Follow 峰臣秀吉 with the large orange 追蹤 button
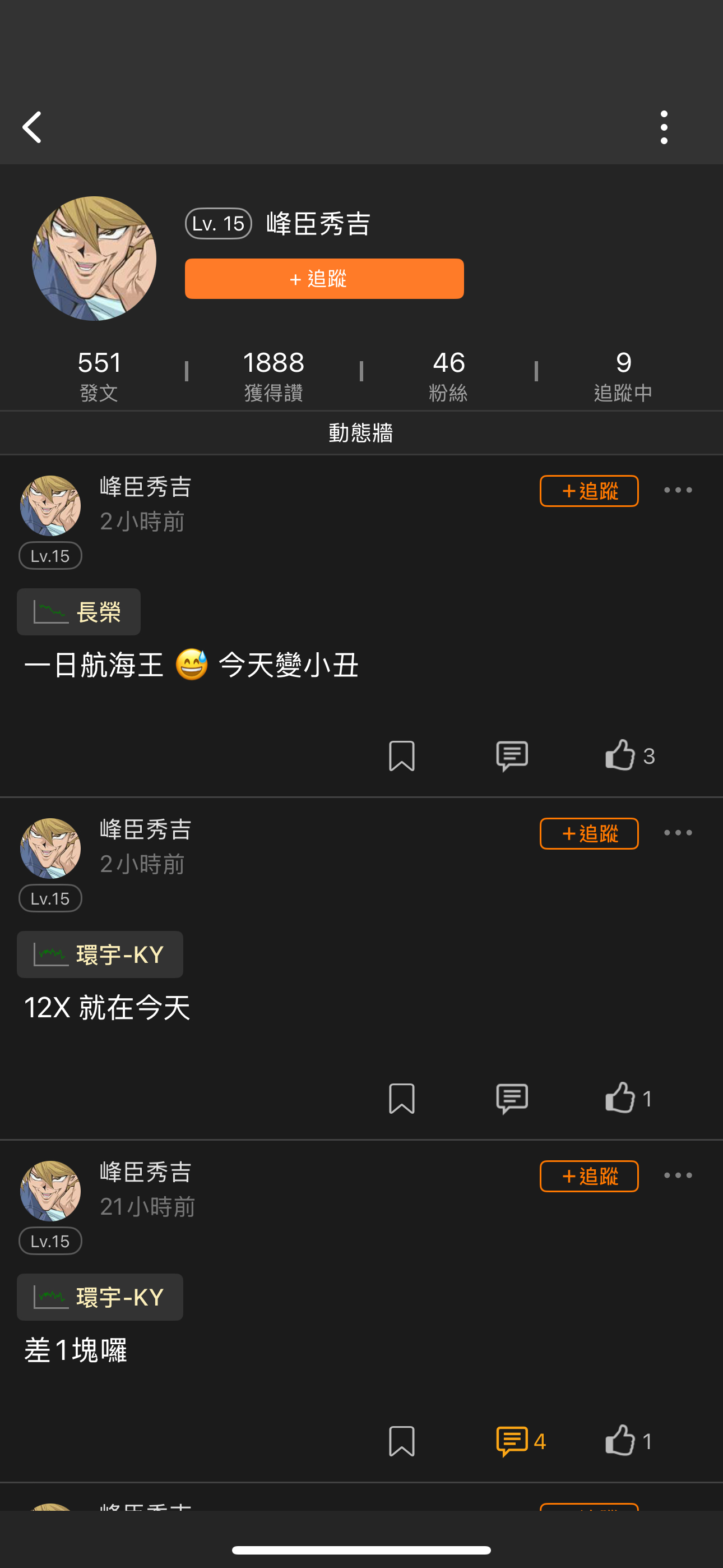Image resolution: width=723 pixels, height=1568 pixels. 325,279
